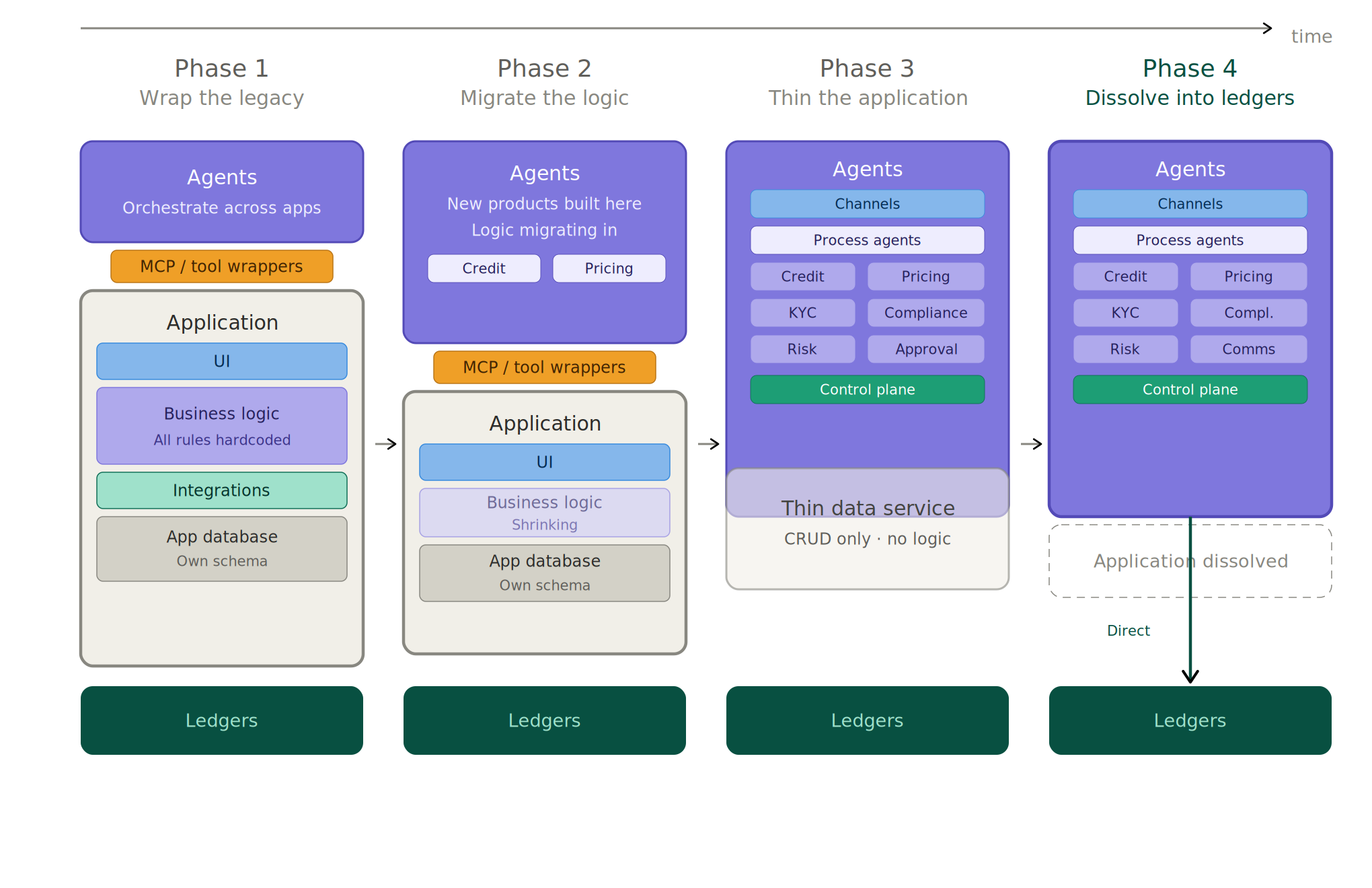This screenshot has height=888, width=1372.
Task: Click the Integrations block
Action: click(x=222, y=490)
